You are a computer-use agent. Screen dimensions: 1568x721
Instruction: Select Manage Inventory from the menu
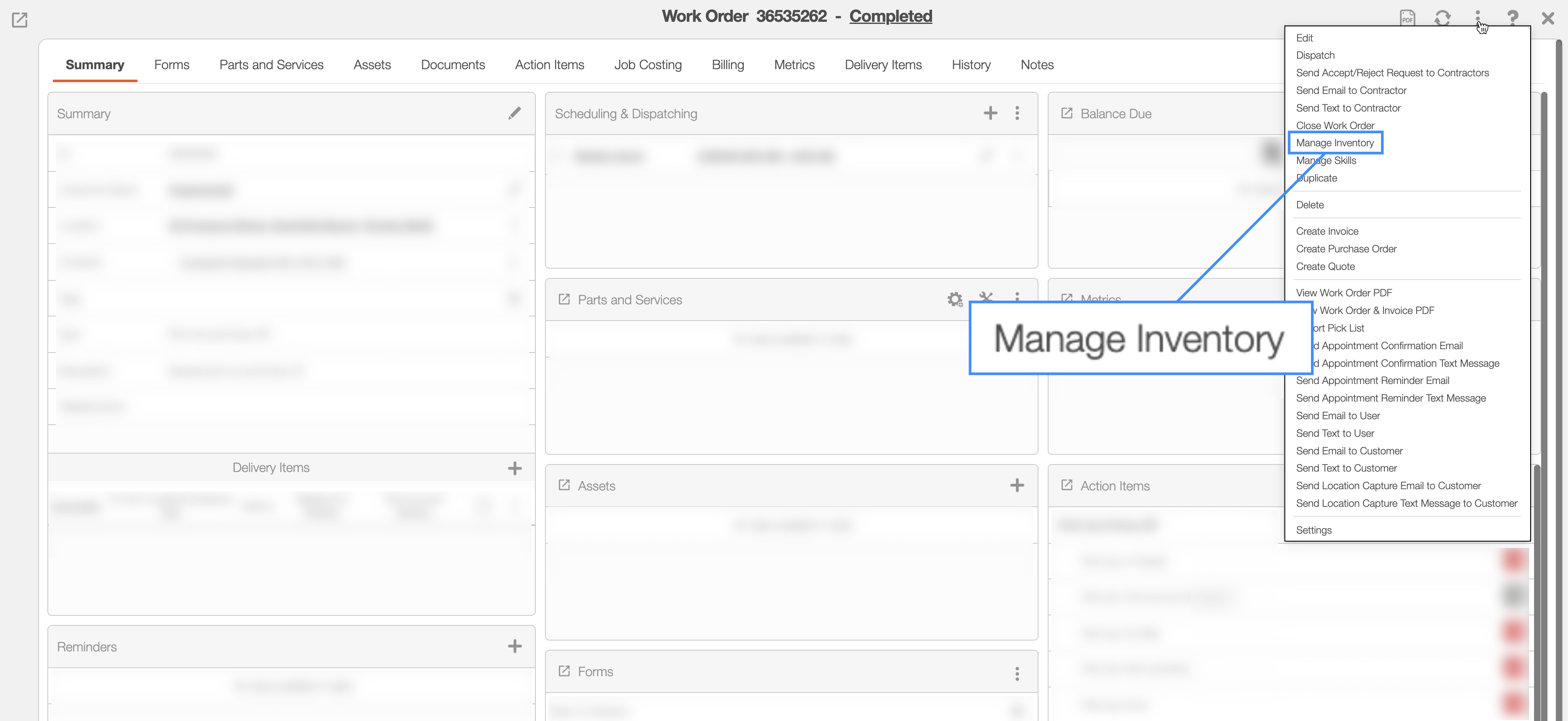pos(1335,143)
